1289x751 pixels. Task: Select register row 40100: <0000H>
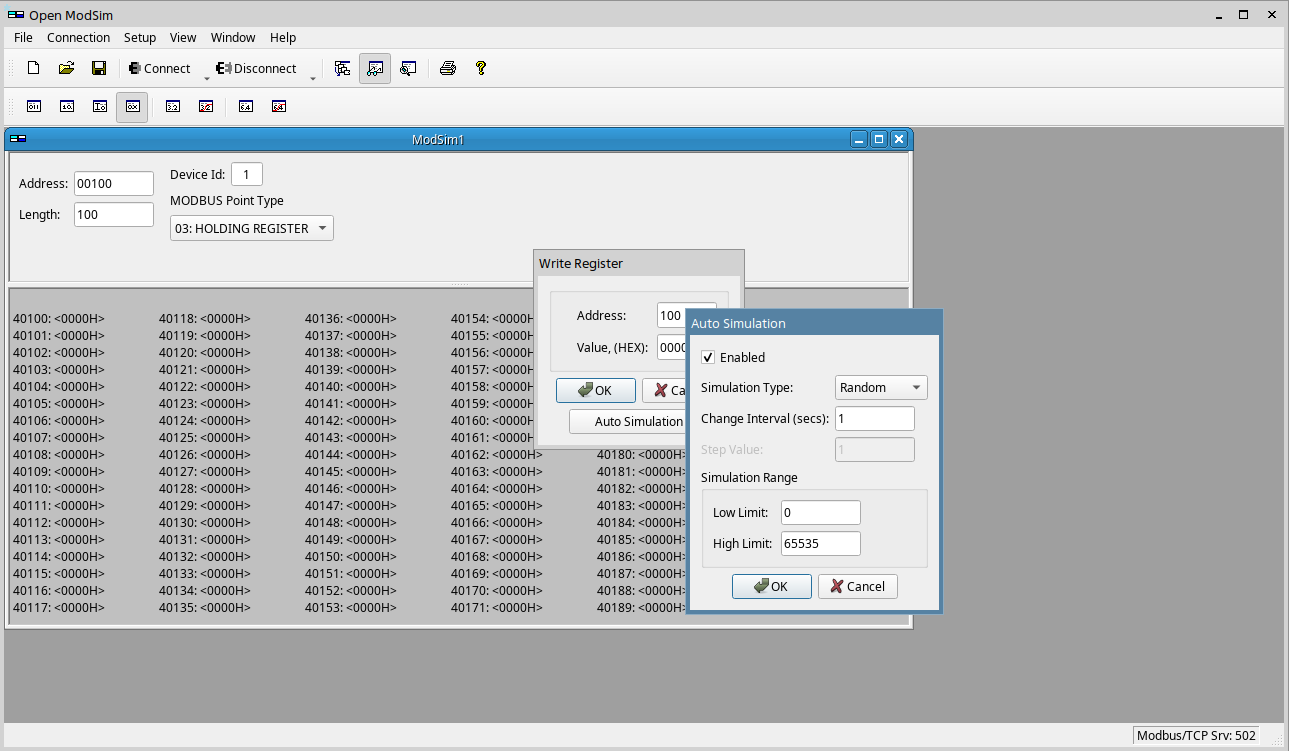coord(59,319)
